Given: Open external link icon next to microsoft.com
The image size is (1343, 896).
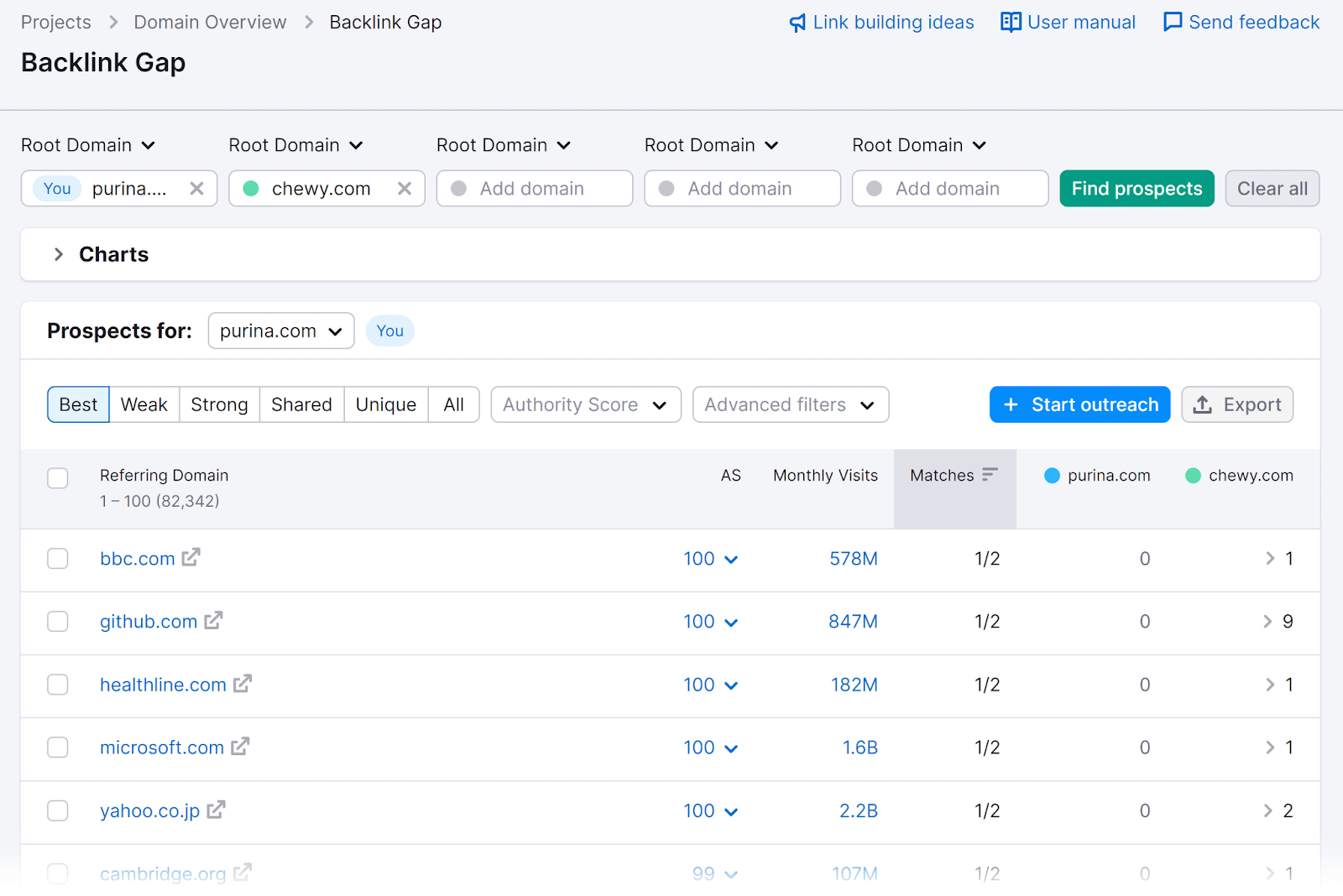Looking at the screenshot, I should pyautogui.click(x=240, y=746).
